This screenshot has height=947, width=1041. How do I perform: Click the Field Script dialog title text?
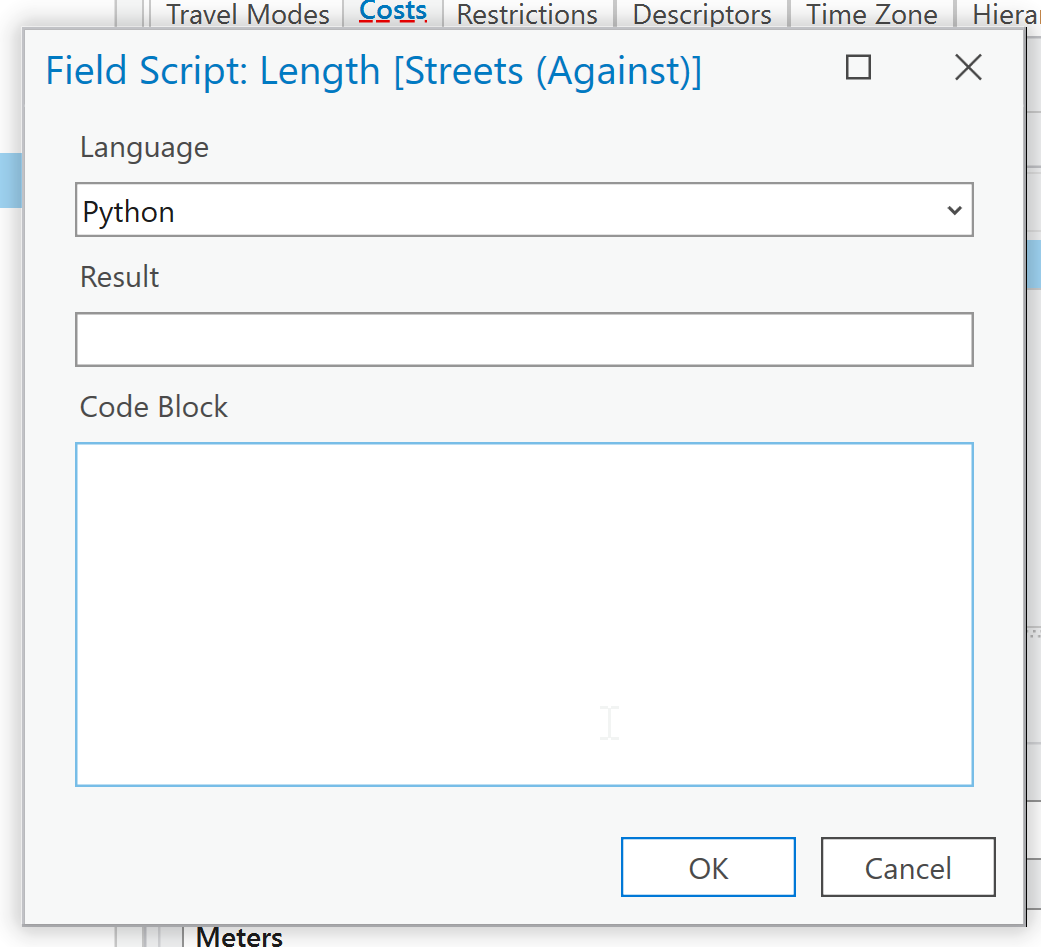click(373, 72)
